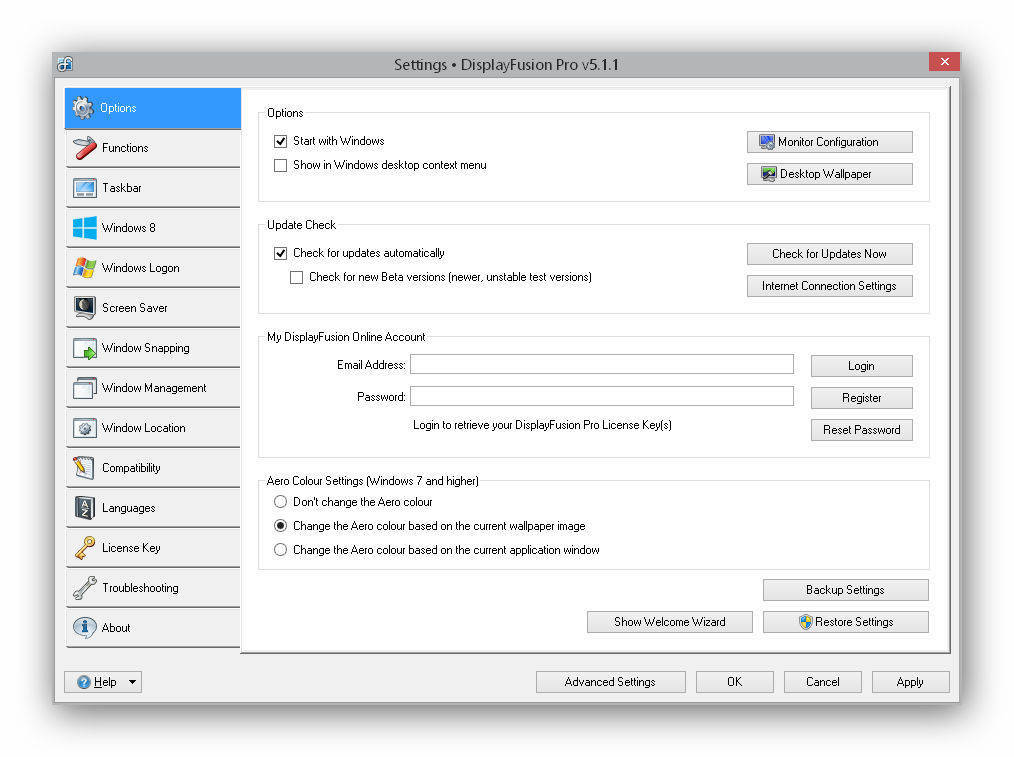
Task: Choose Aero colour based on application window
Action: pyautogui.click(x=280, y=550)
